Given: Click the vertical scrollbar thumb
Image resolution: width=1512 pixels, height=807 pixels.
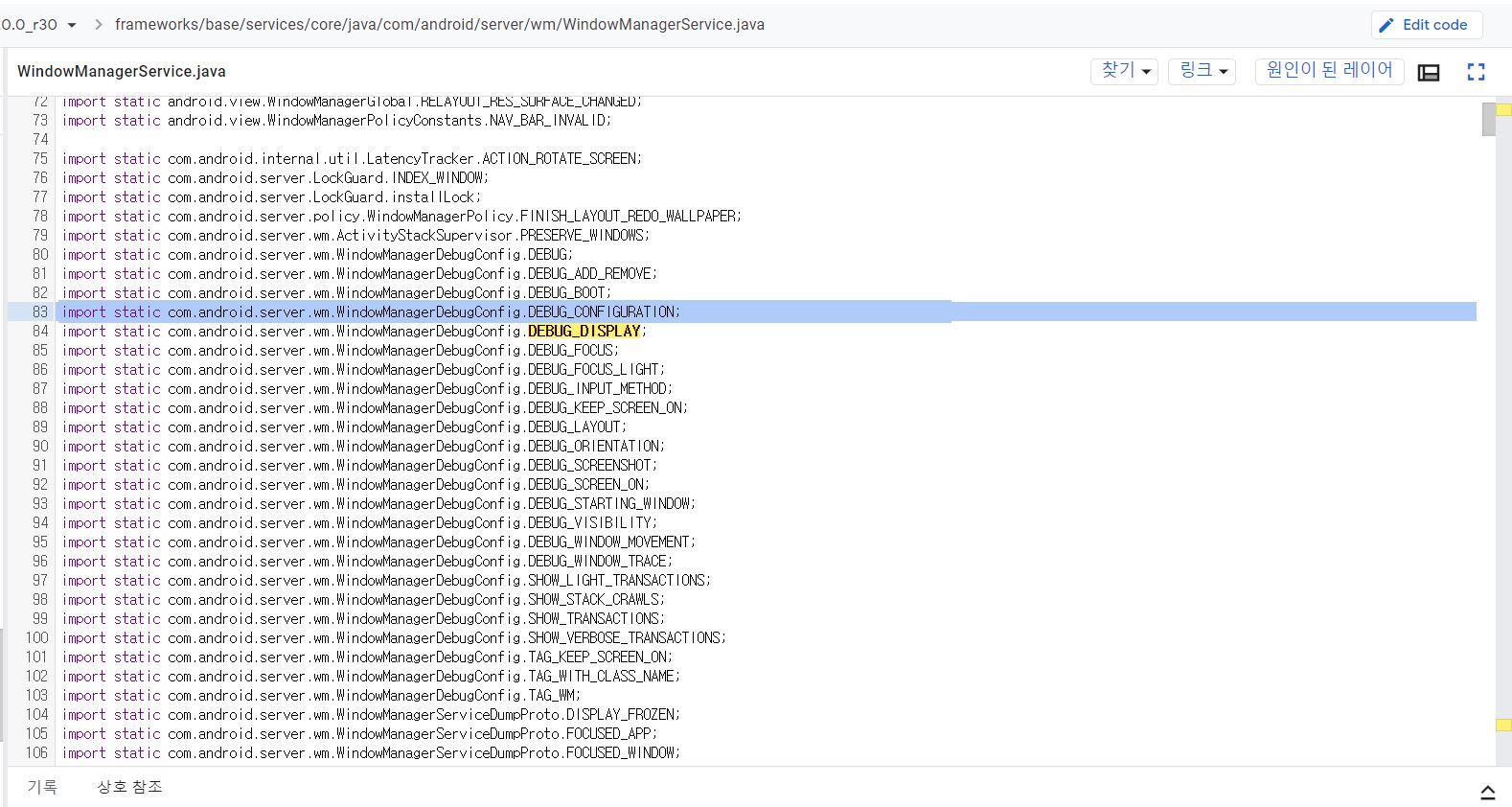Looking at the screenshot, I should [x=1488, y=120].
